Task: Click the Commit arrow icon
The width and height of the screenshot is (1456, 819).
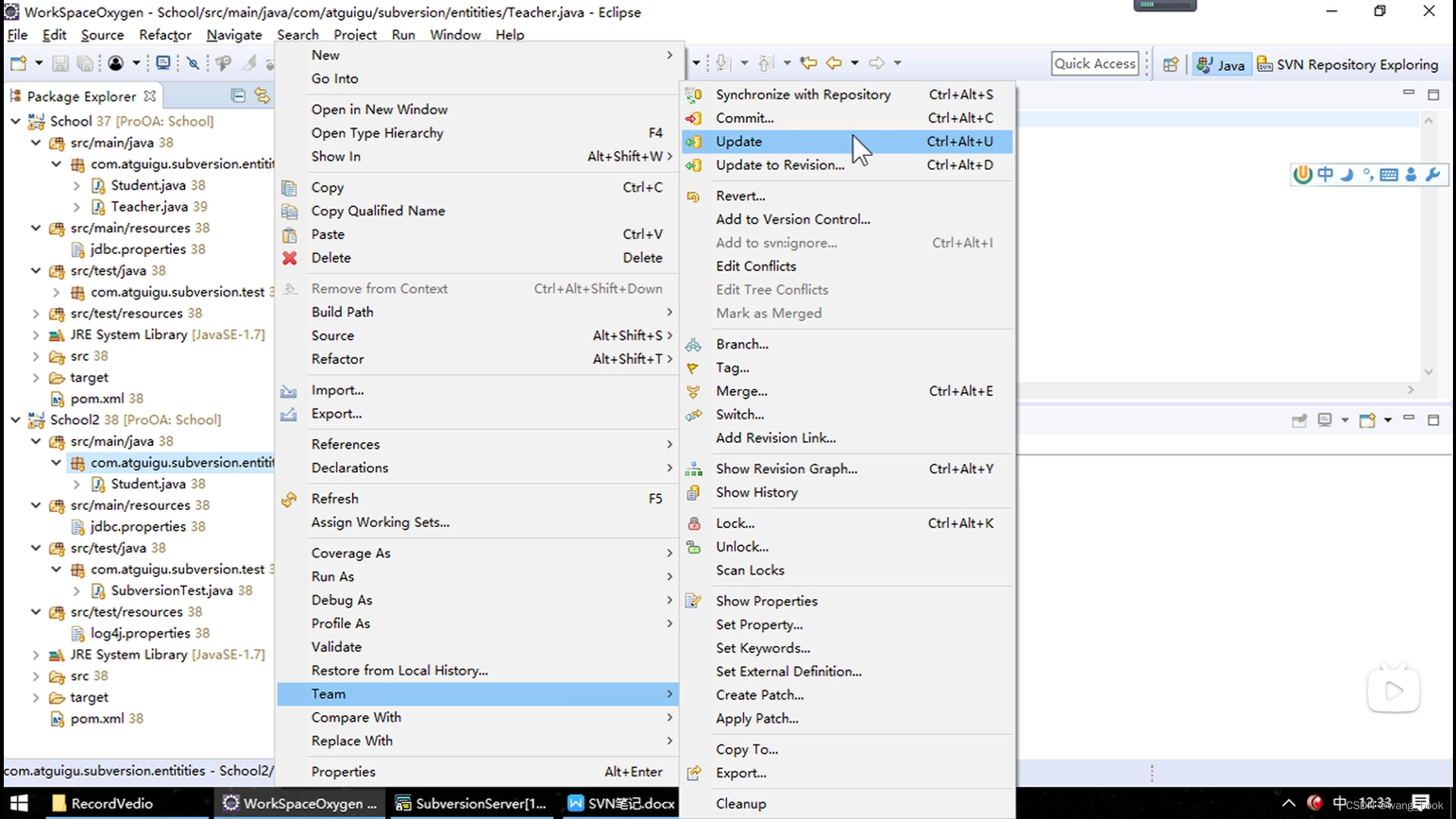Action: [x=693, y=118]
